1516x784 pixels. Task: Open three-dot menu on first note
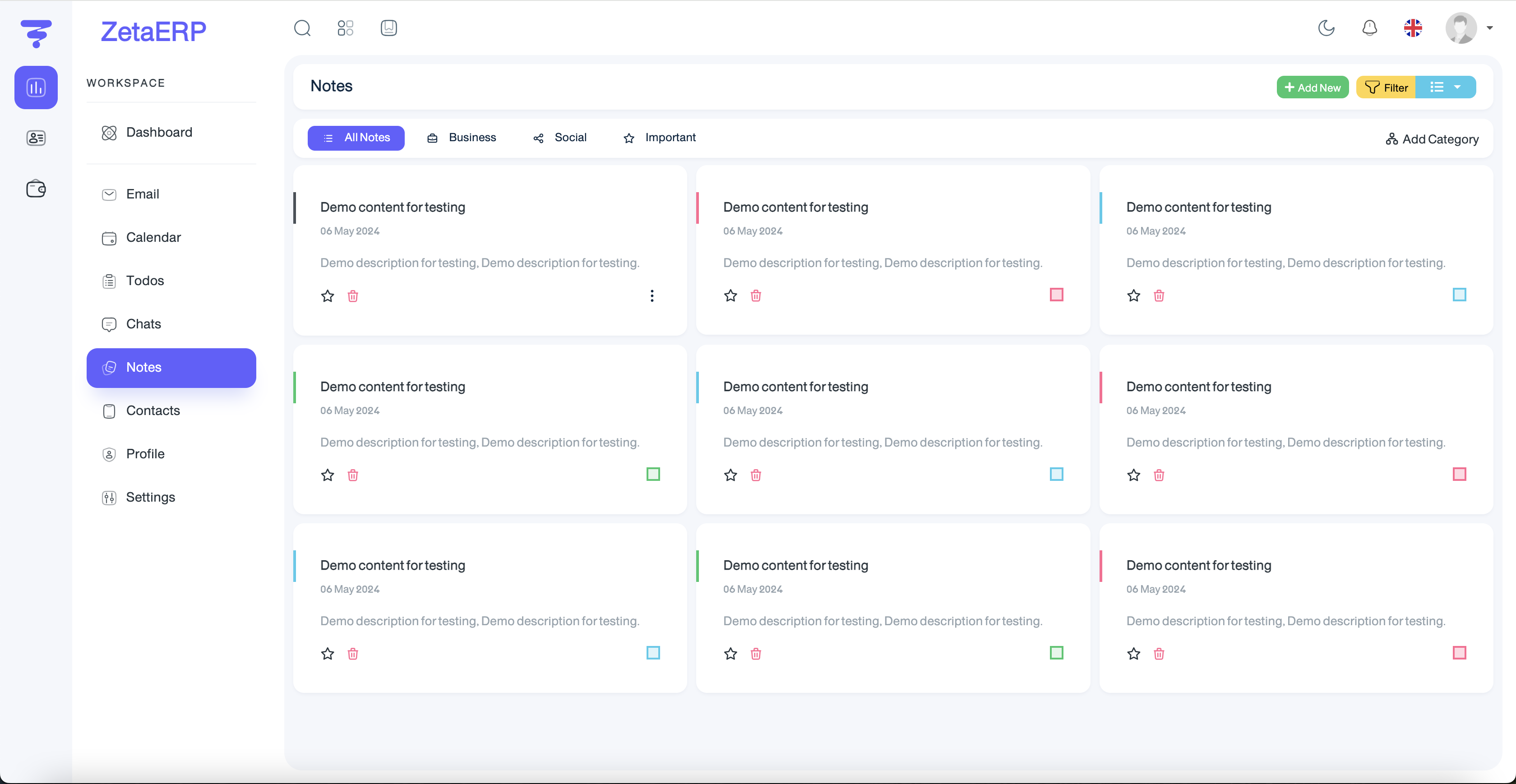[652, 296]
